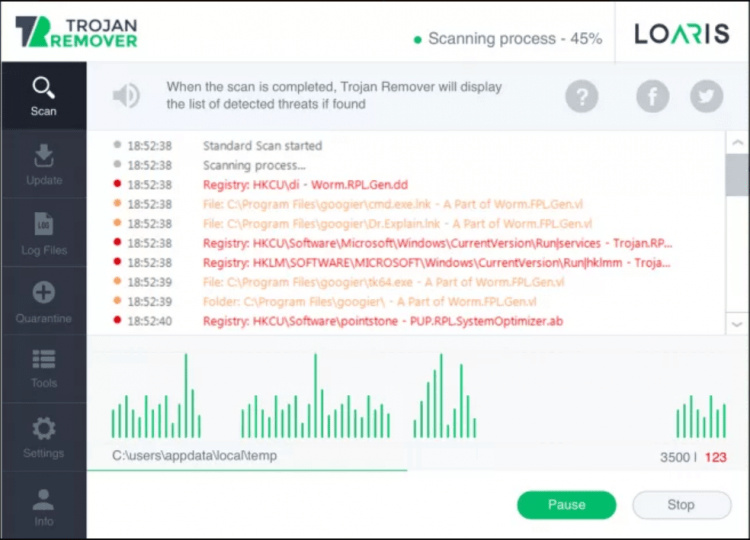Click scroll-up arrow of the log list

[x=737, y=143]
